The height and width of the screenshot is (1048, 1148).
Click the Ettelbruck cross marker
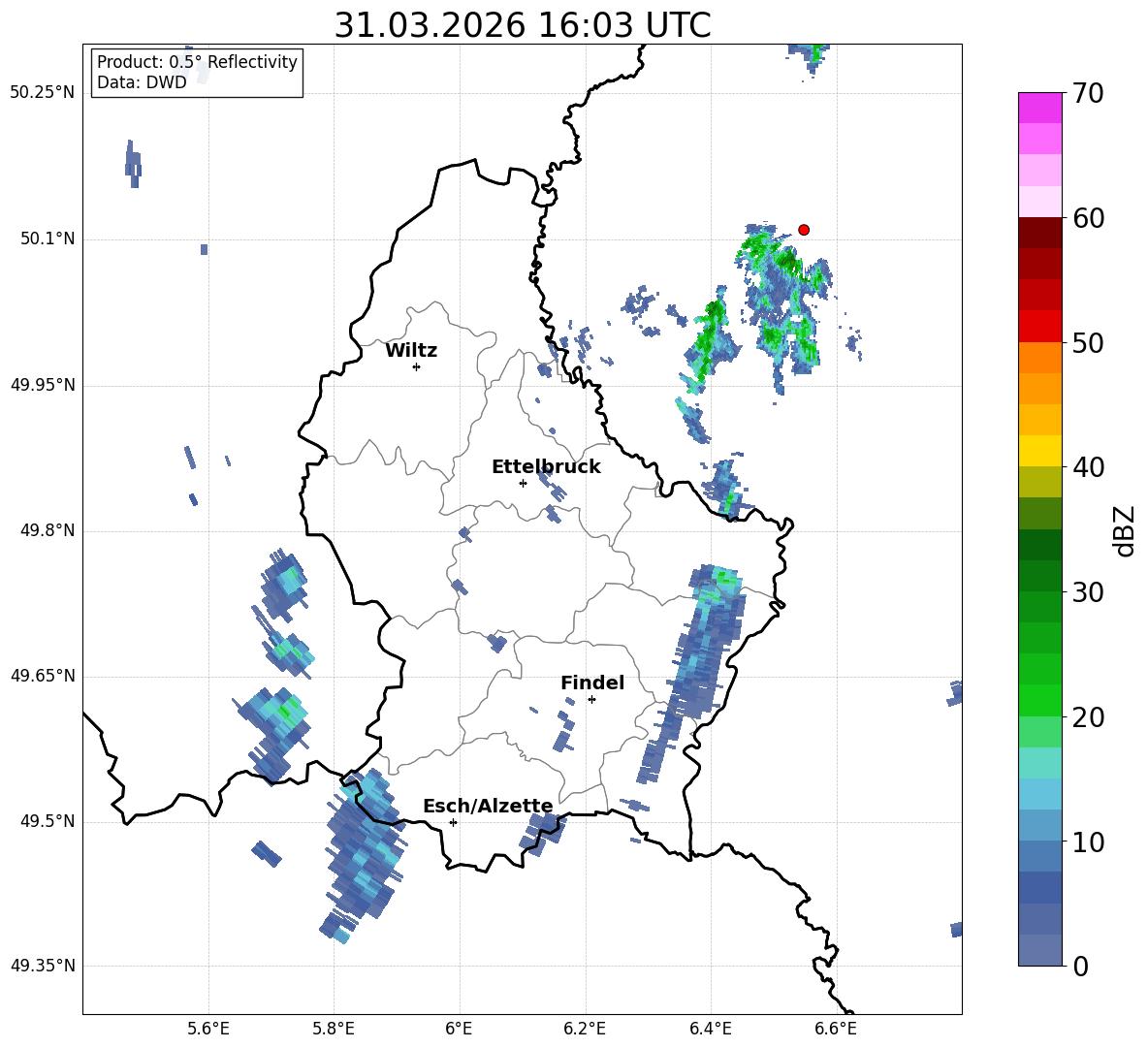[523, 483]
